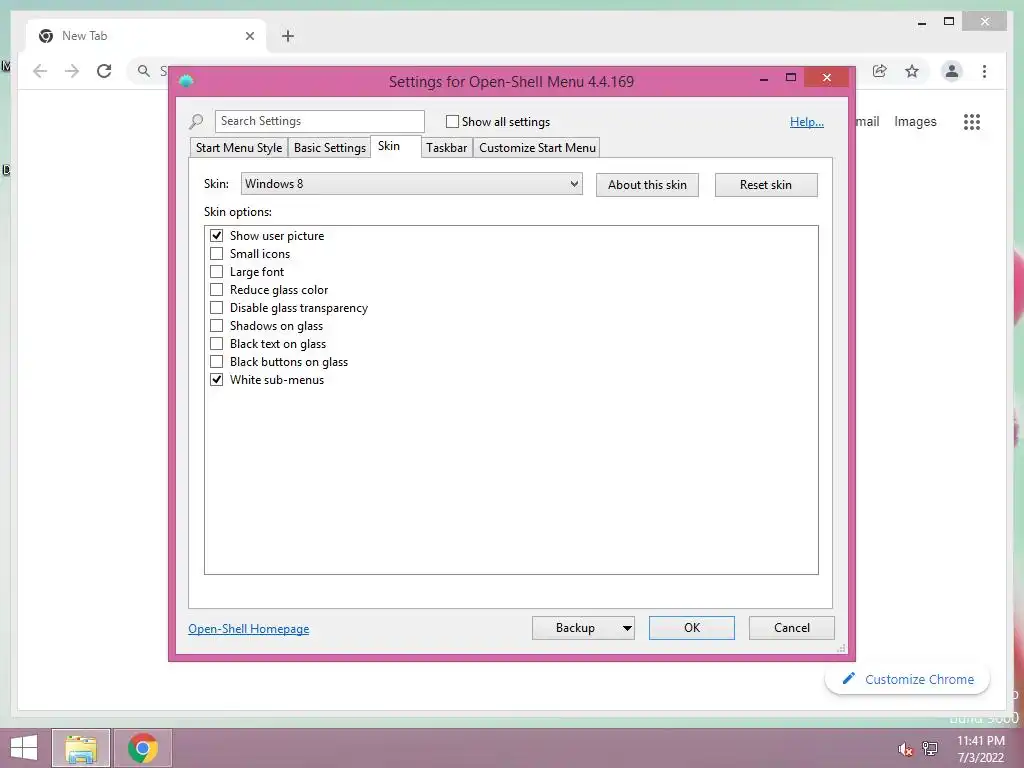Viewport: 1024px width, 768px height.
Task: Close the New Tab tab in Chrome
Action: click(x=249, y=36)
